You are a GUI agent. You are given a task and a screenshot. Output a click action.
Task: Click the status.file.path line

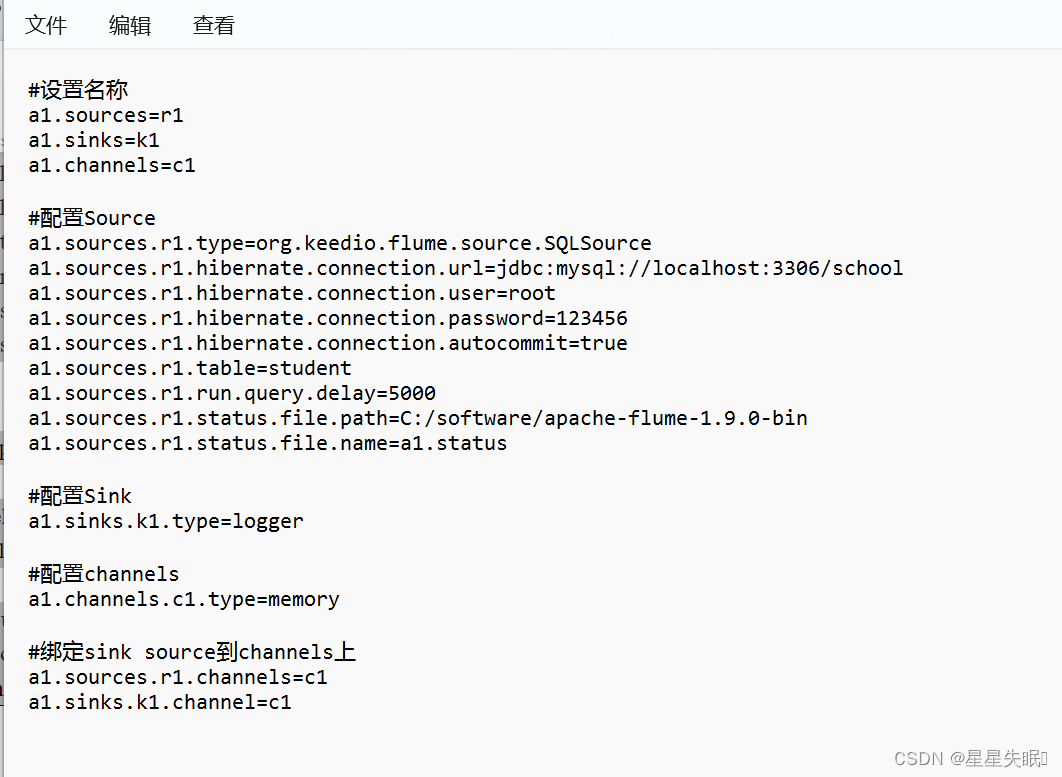point(418,419)
